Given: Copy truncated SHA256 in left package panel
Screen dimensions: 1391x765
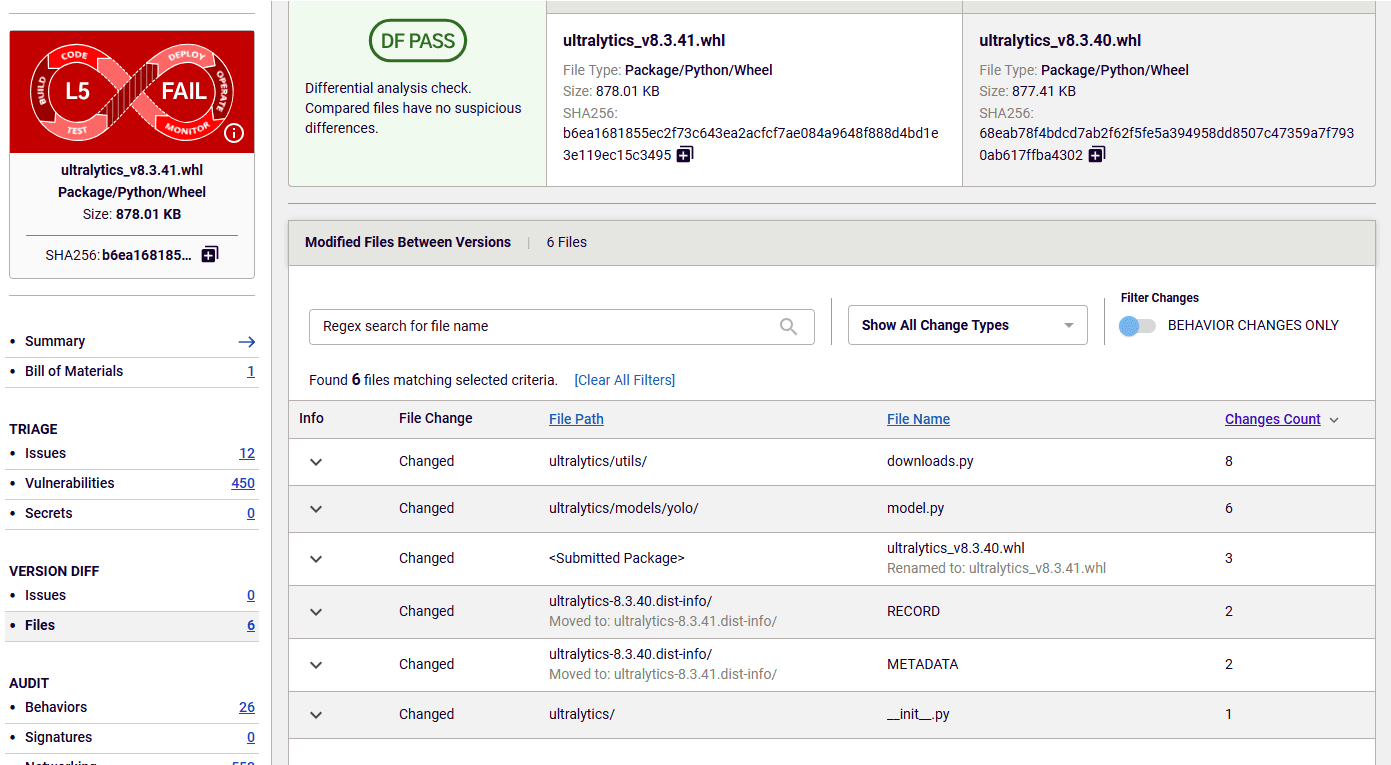Looking at the screenshot, I should tap(209, 254).
